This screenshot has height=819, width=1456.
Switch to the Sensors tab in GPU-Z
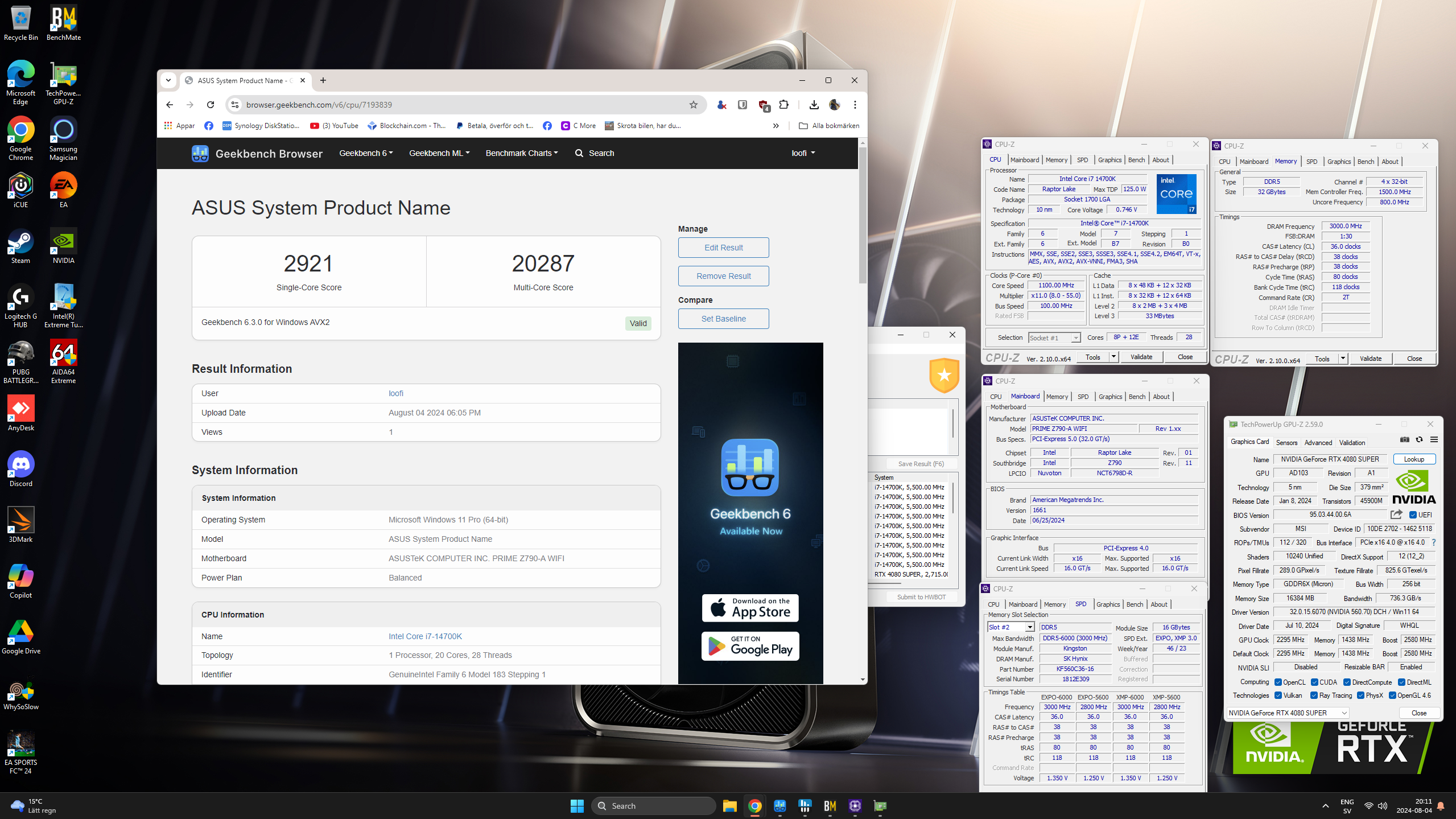(x=1286, y=442)
